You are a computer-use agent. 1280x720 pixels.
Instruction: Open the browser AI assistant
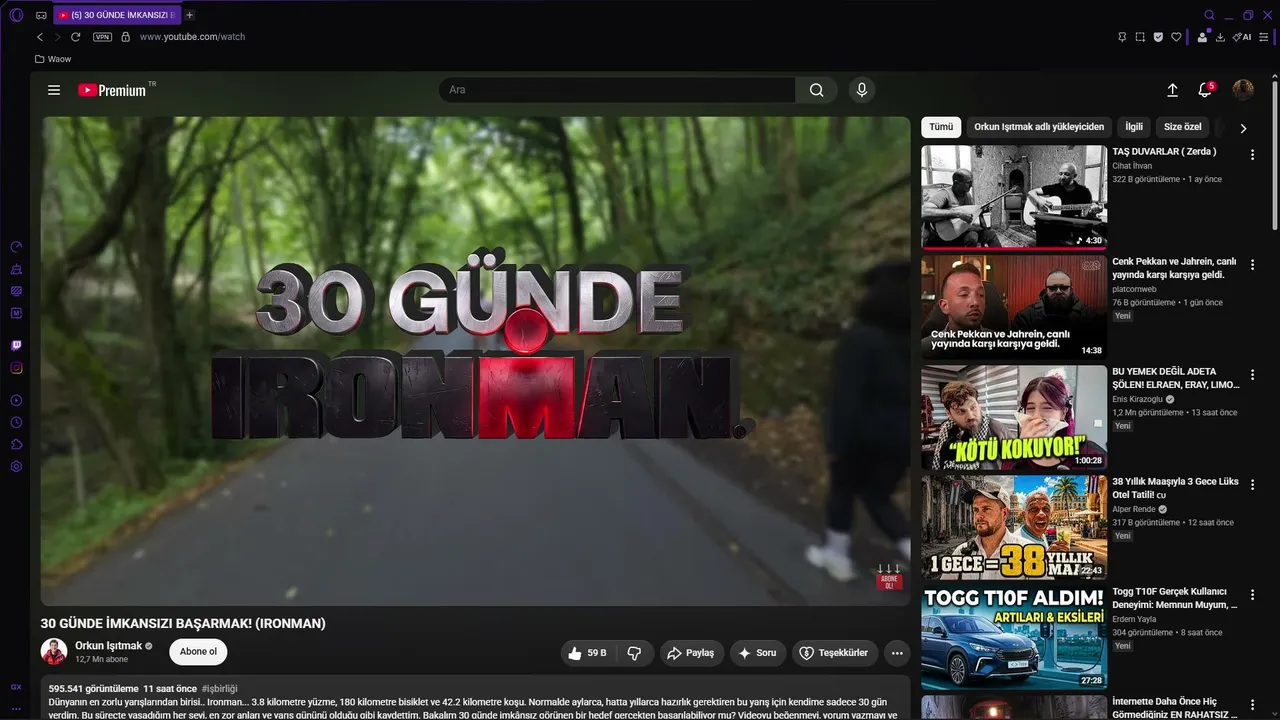point(1242,37)
